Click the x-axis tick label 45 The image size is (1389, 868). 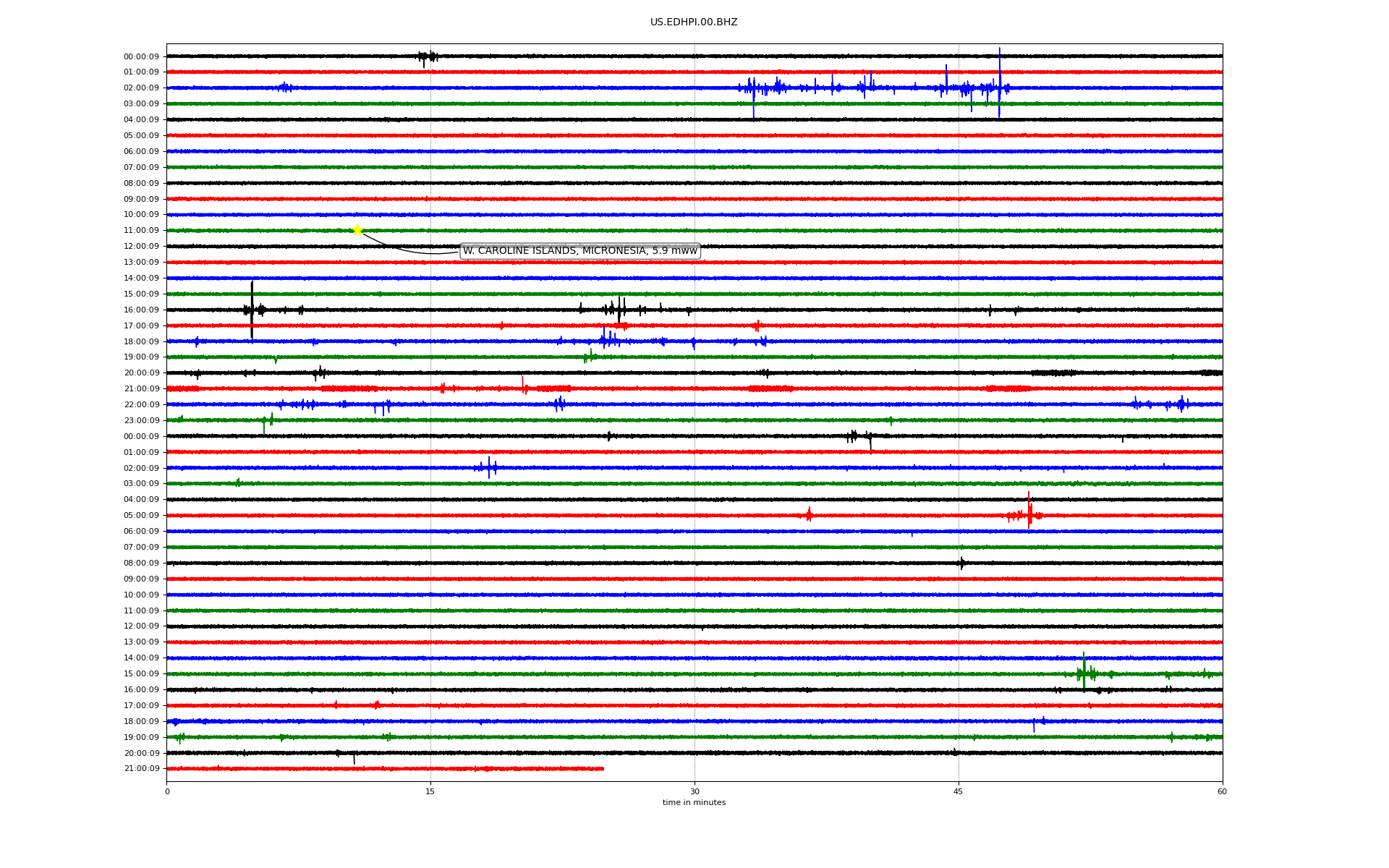pyautogui.click(x=958, y=792)
